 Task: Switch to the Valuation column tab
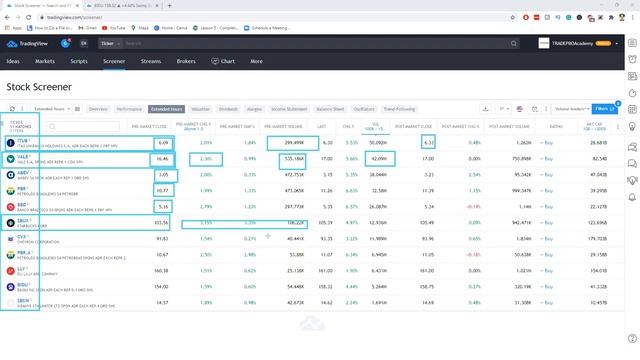200,109
